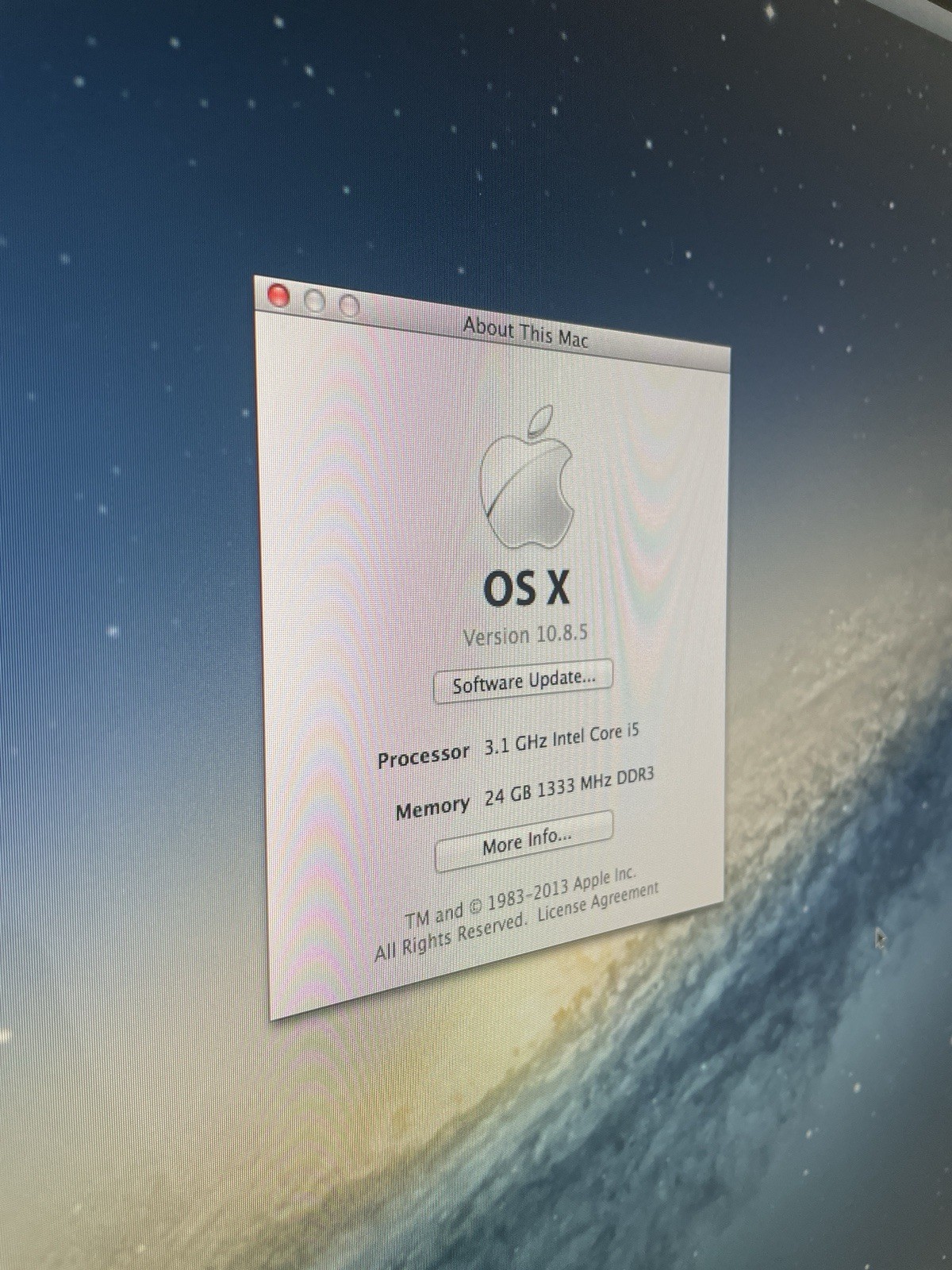The image size is (952, 1270).
Task: Click the grayed minimize button in title bar
Action: tap(315, 301)
